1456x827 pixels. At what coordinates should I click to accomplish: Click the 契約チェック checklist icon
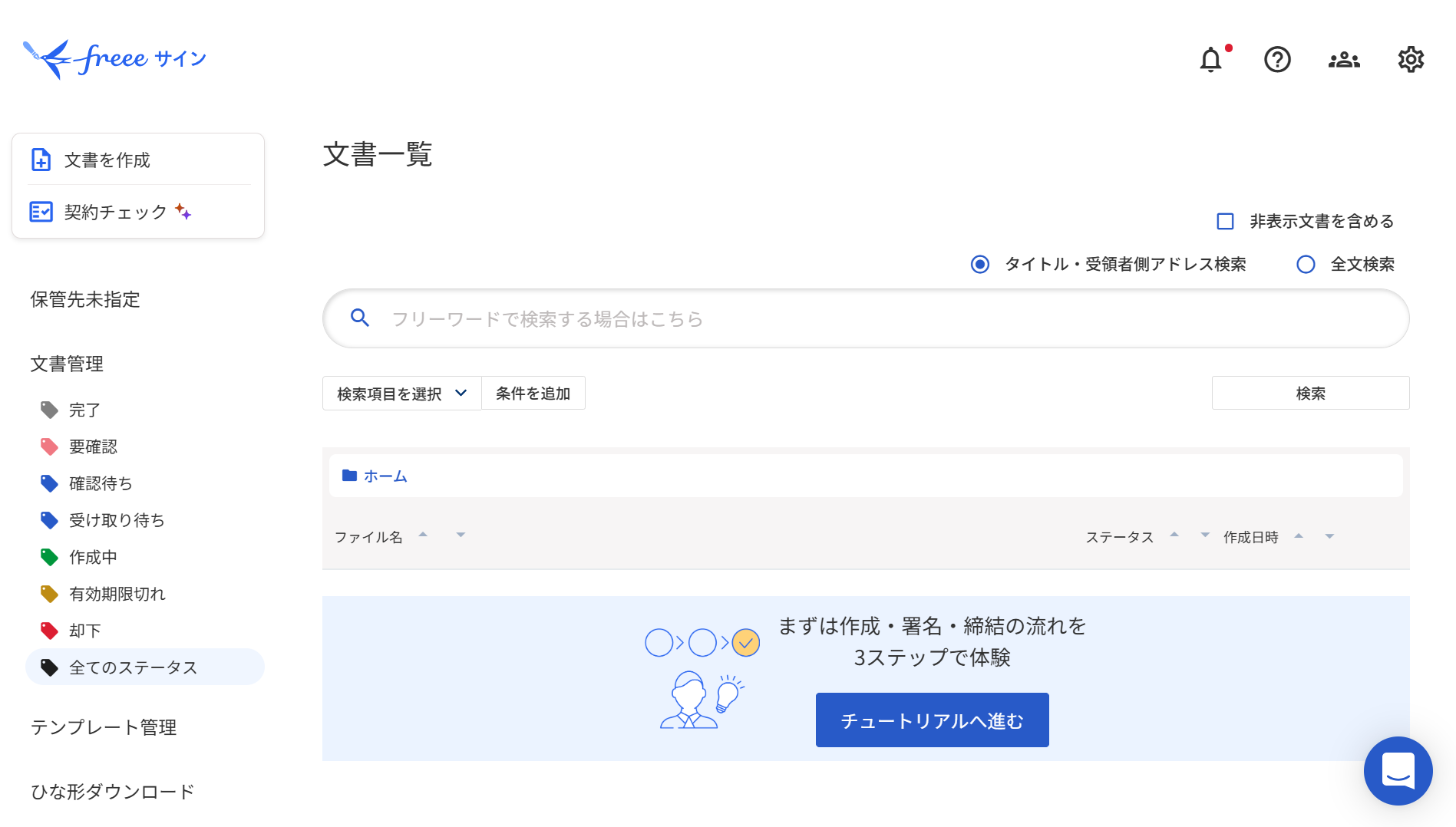(41, 212)
